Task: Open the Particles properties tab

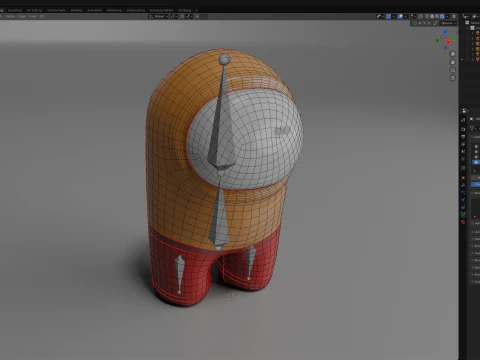Action: 463,192
